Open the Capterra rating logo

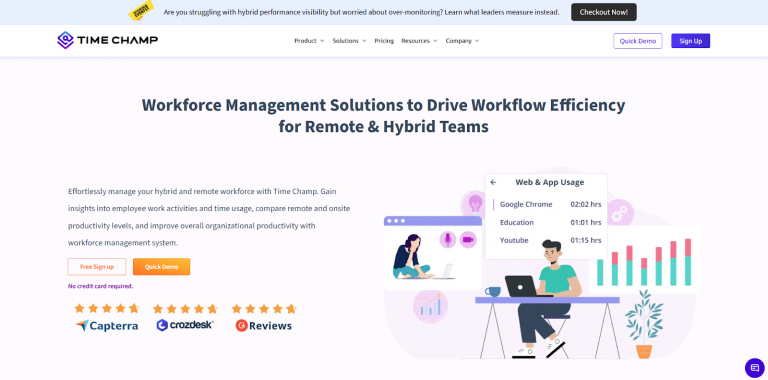(107, 326)
